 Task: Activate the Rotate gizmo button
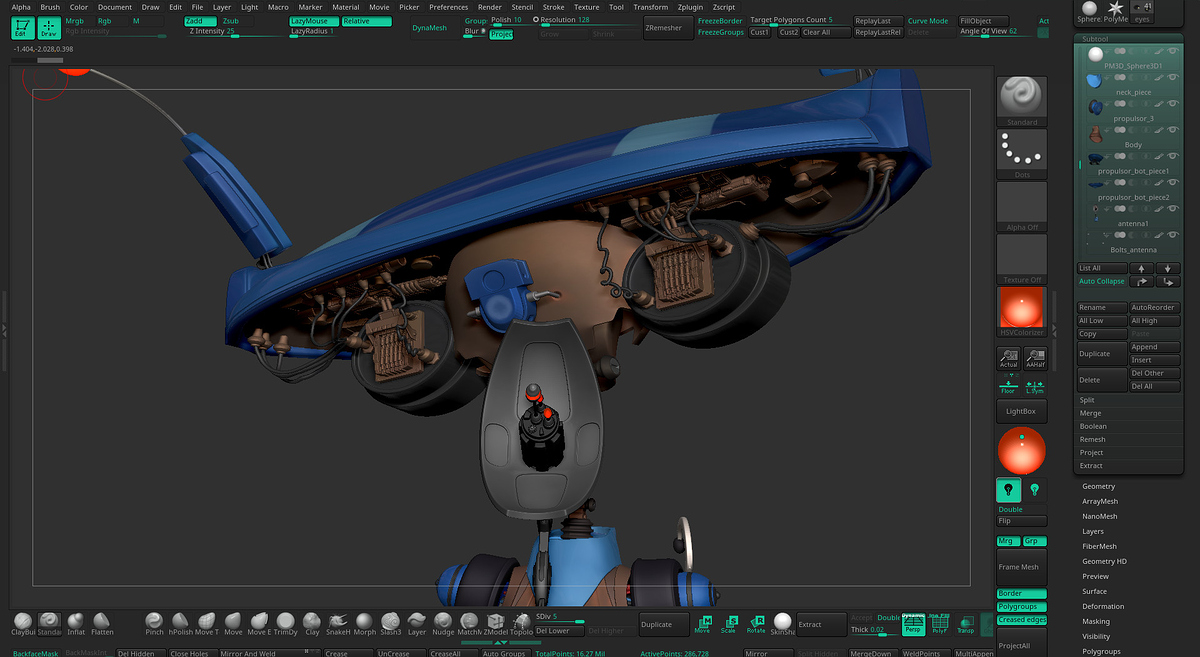click(x=756, y=624)
